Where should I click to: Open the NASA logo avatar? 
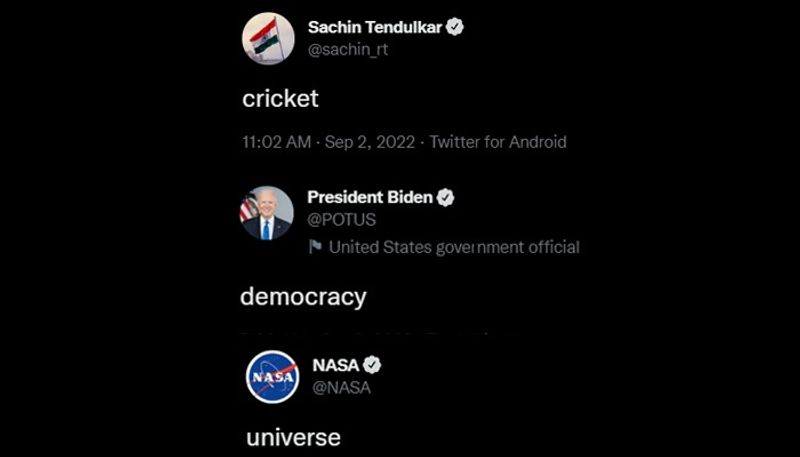click(272, 377)
